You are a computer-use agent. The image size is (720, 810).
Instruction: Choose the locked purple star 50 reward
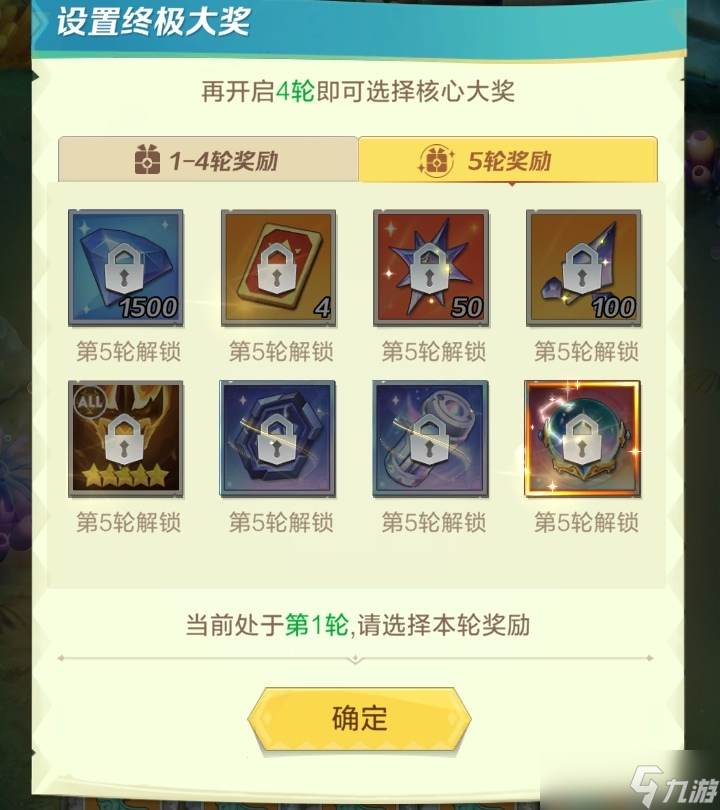click(431, 268)
